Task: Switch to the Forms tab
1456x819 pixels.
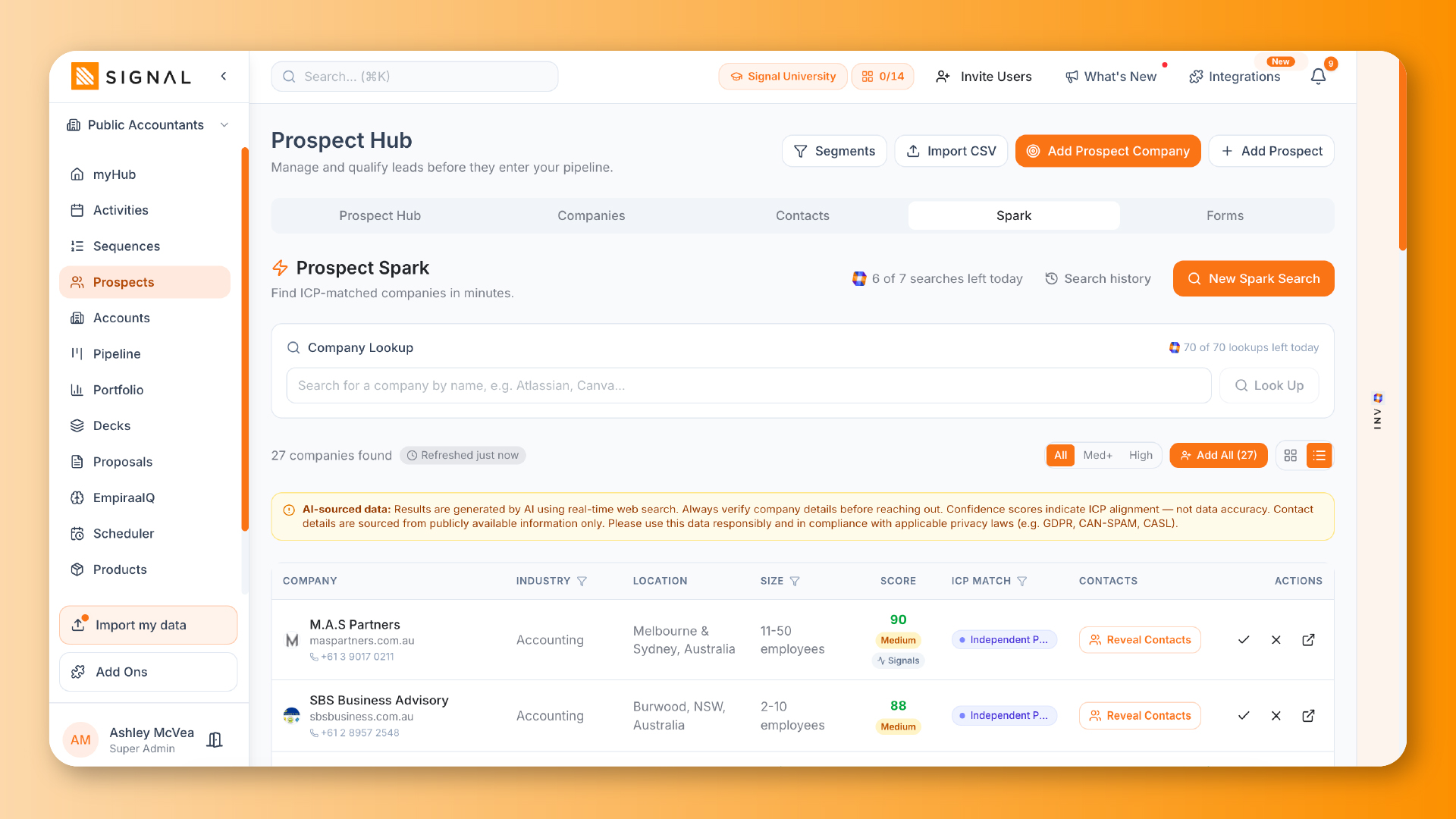Action: click(1225, 215)
